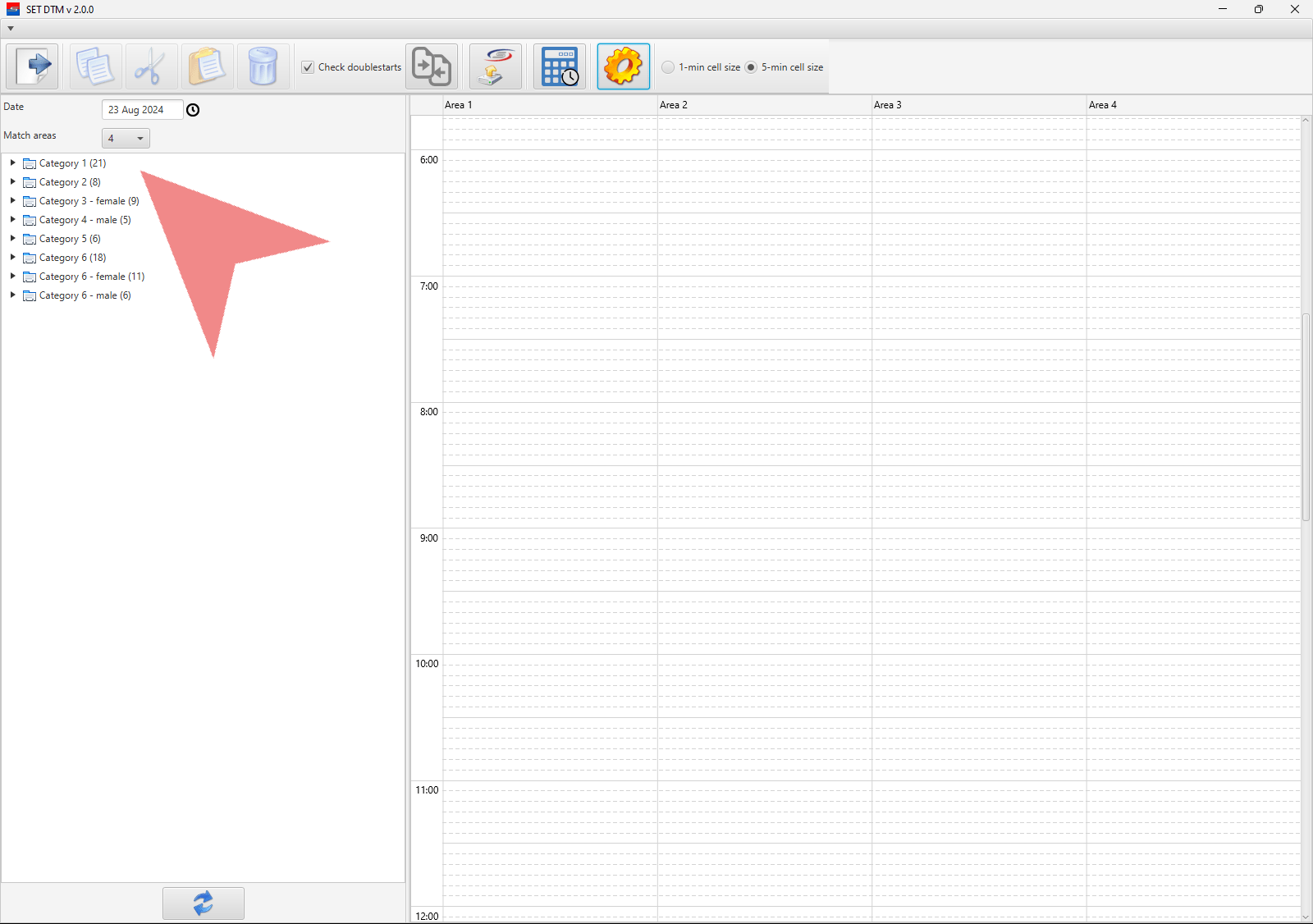
Task: Select the Category 3 - female item
Action: pyautogui.click(x=89, y=201)
